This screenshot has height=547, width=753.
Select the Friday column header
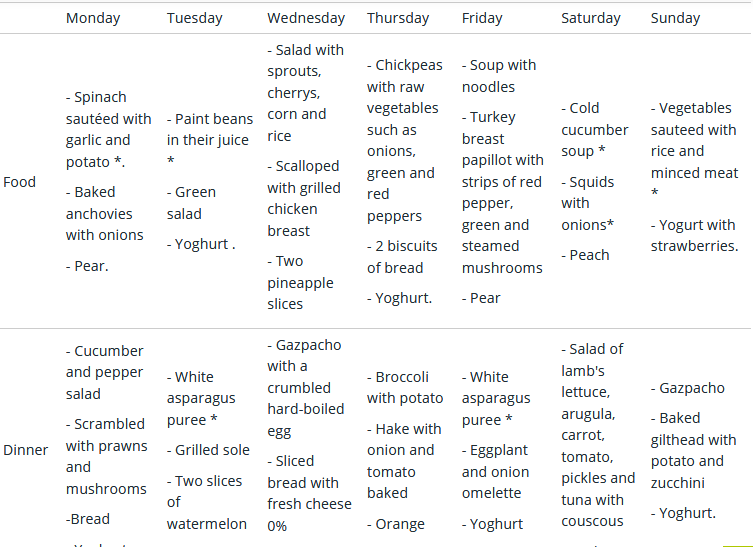click(482, 18)
